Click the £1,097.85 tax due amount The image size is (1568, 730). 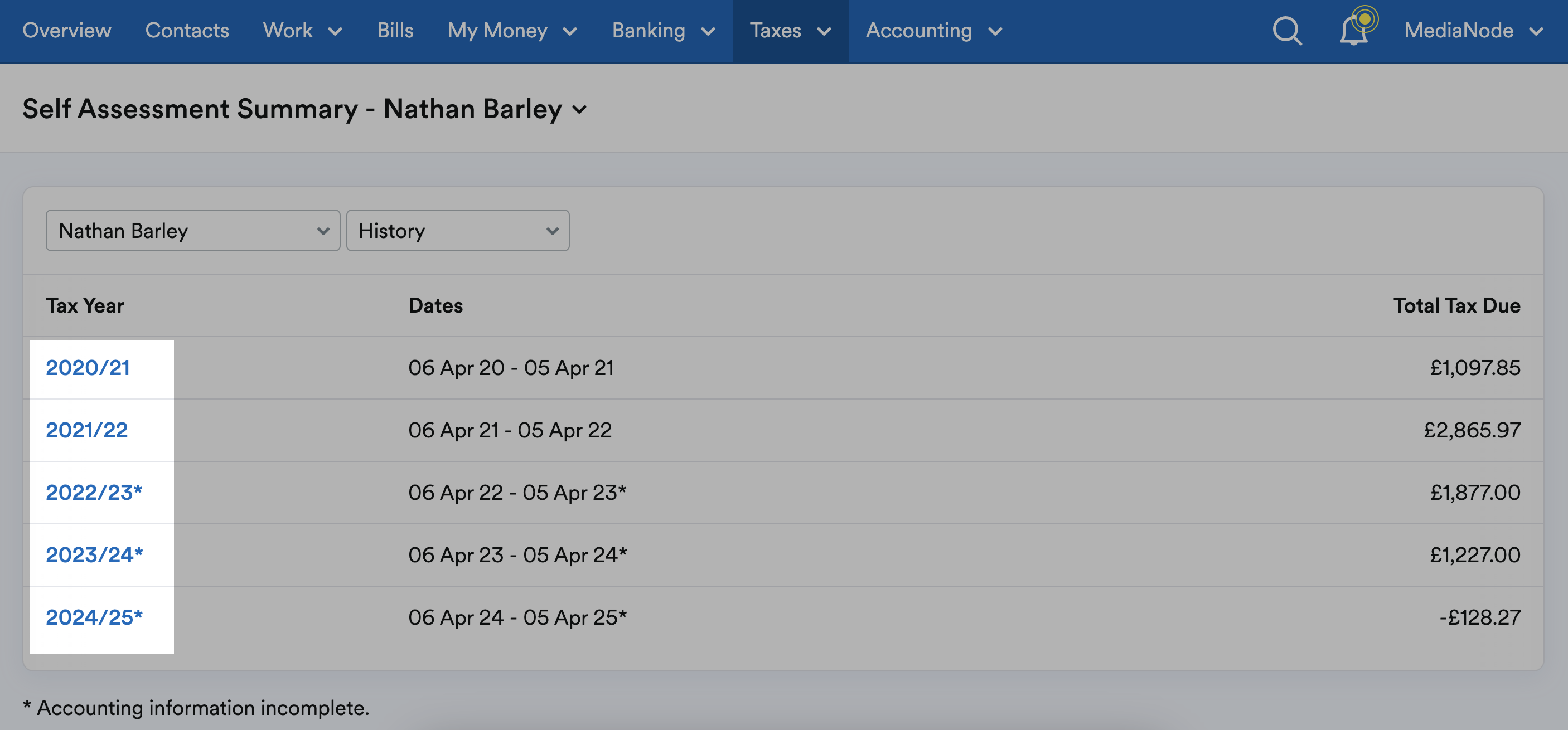[1475, 368]
